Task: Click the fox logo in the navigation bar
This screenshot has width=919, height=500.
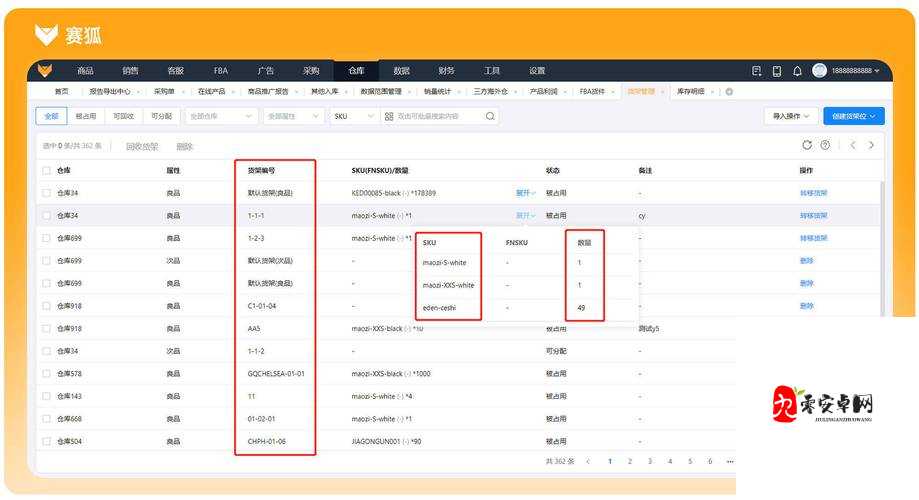Action: (45, 70)
